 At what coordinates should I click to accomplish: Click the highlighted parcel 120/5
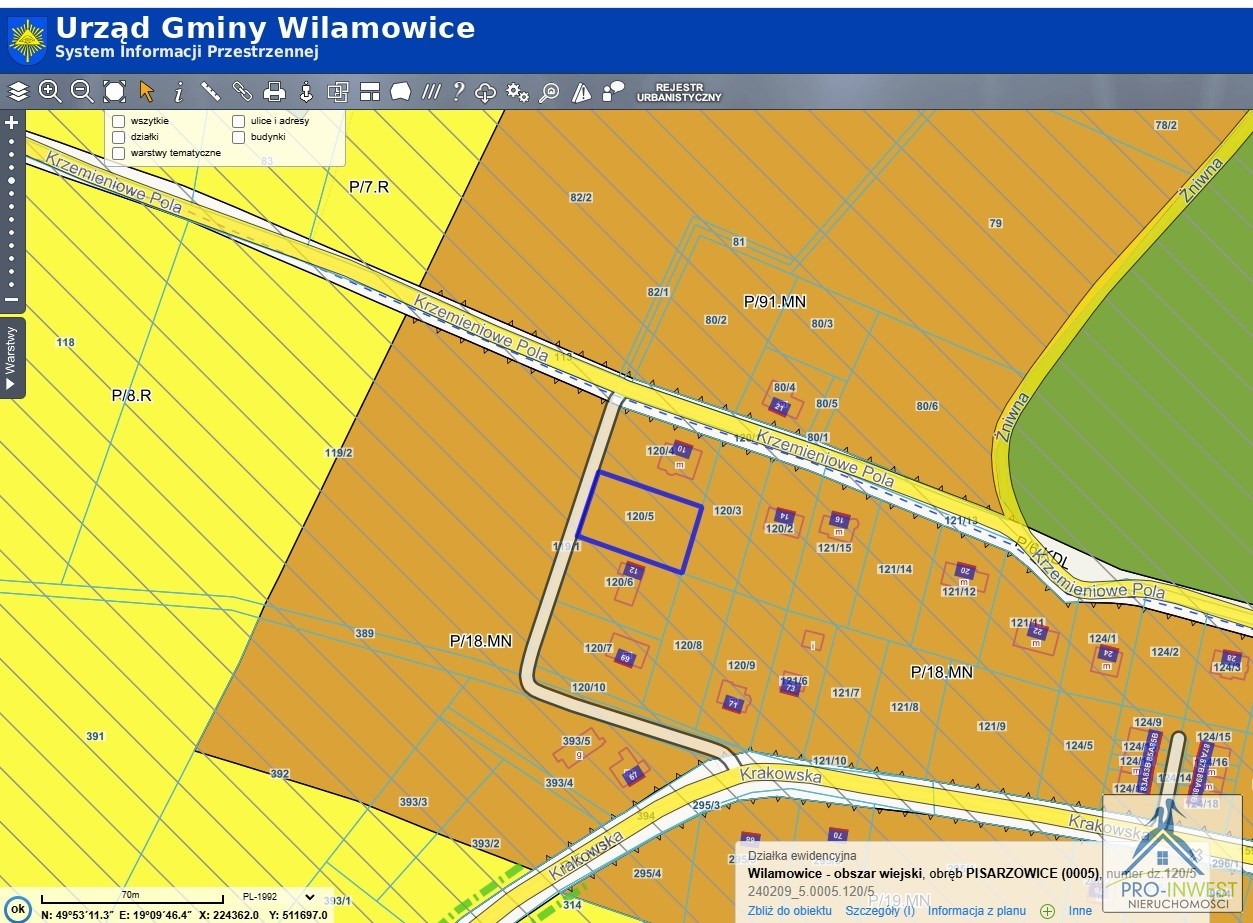639,521
